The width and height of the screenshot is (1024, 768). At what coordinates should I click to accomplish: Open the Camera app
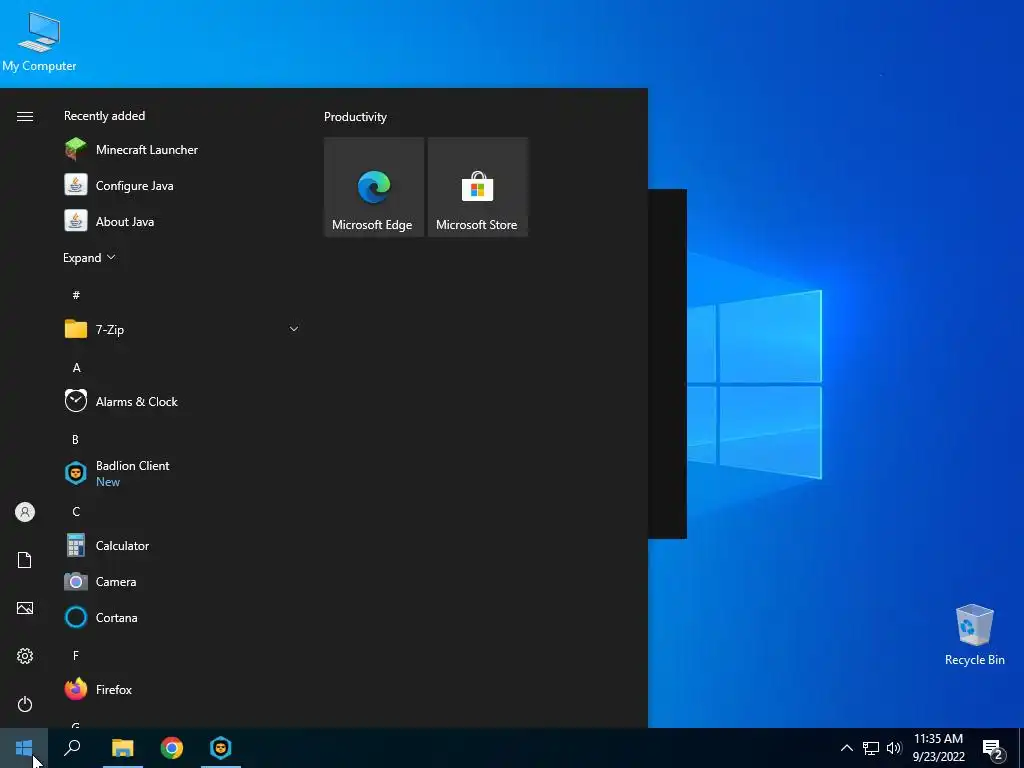pos(181,581)
